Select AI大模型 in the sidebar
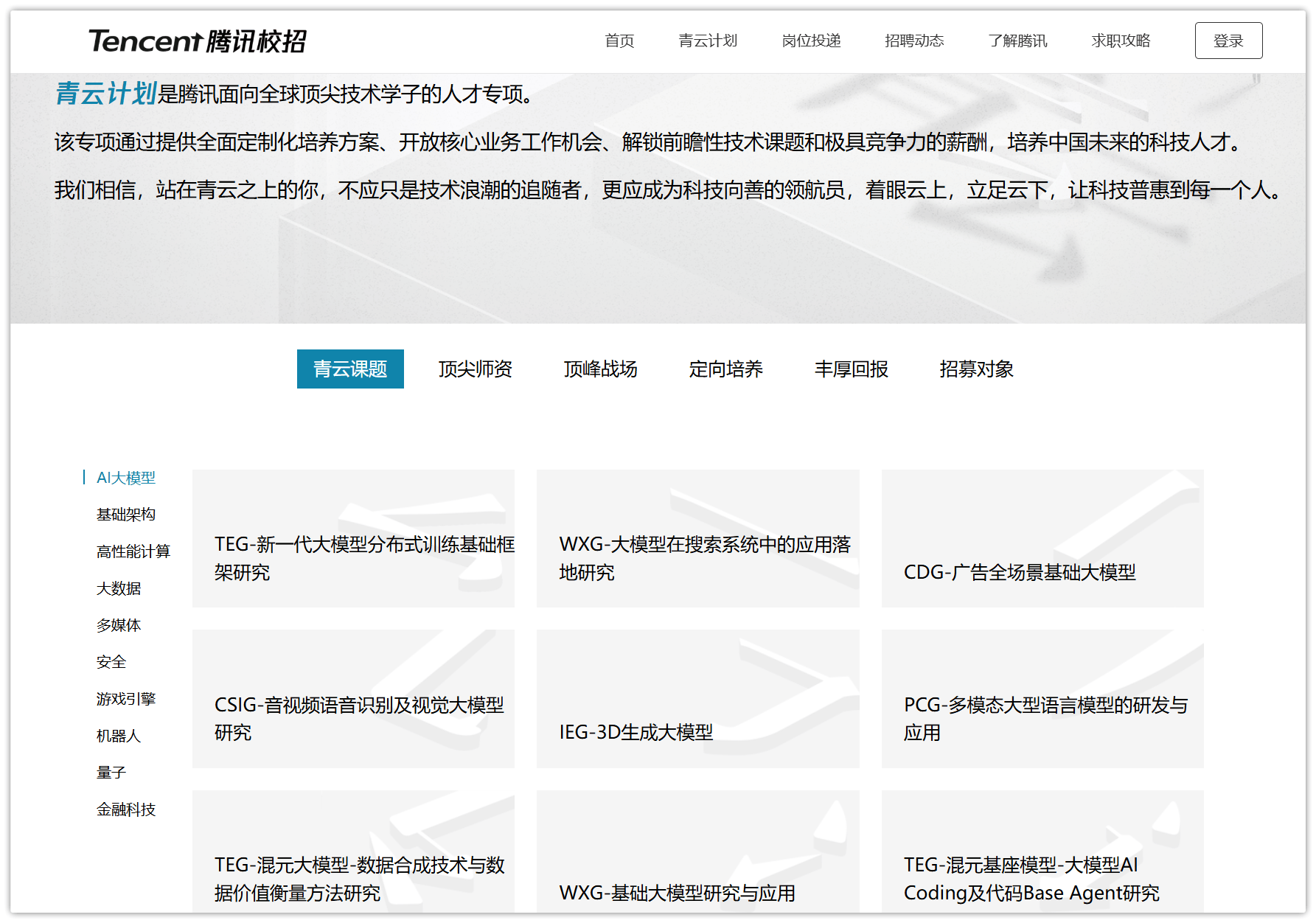 (126, 478)
